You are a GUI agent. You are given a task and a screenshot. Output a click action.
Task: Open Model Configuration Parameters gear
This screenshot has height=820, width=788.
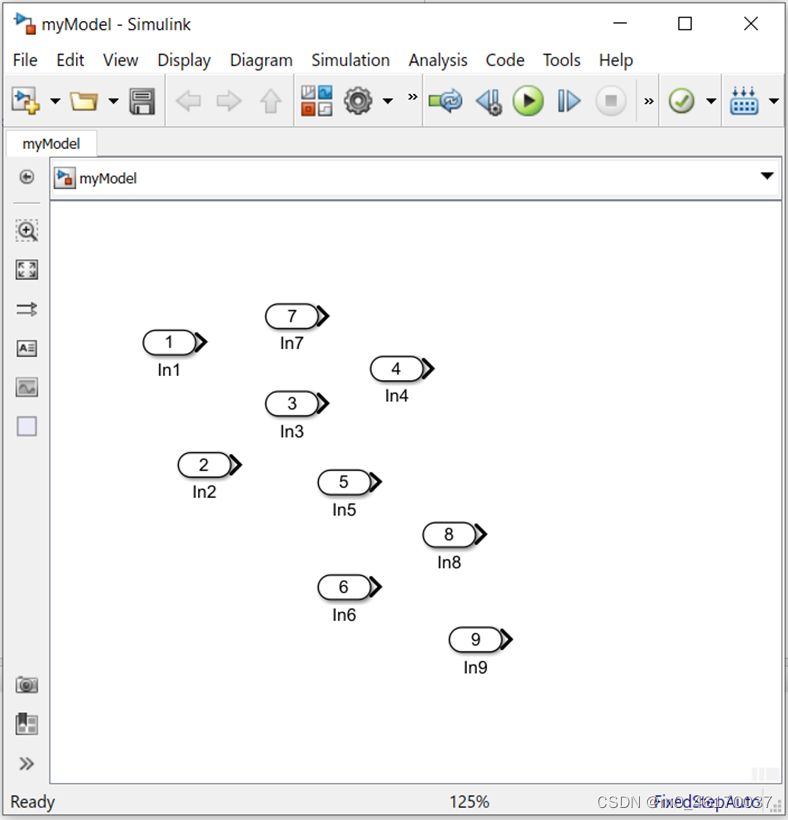[358, 101]
